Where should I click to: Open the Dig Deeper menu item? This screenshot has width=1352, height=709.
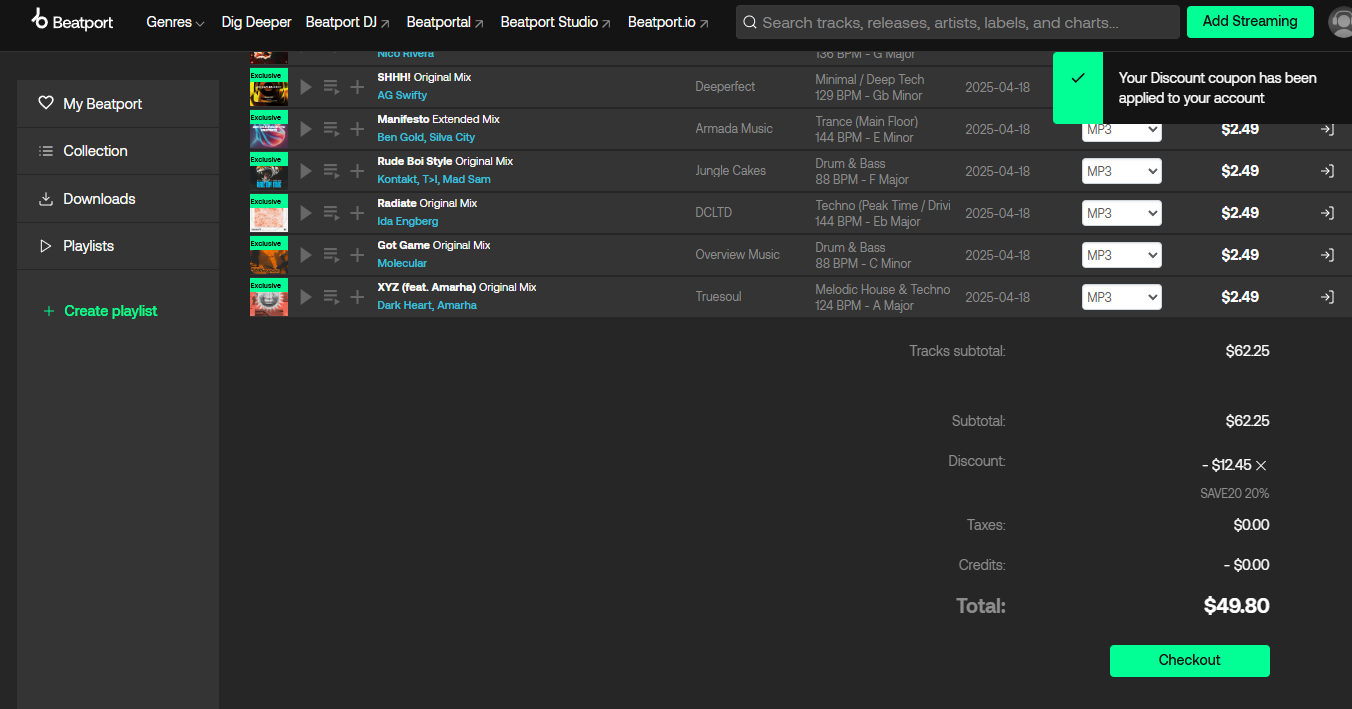click(256, 21)
